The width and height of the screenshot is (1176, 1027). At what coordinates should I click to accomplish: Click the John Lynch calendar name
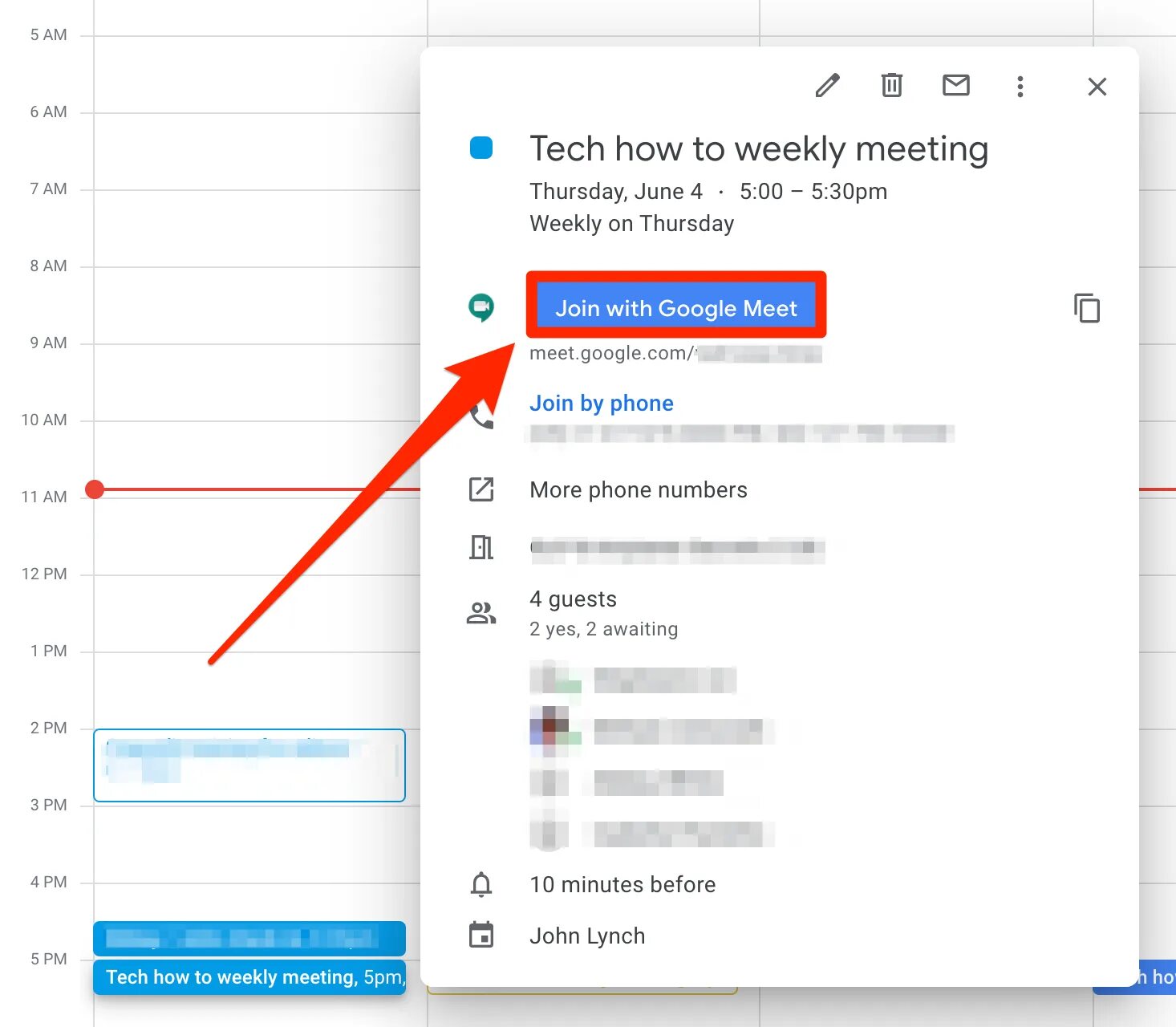587,936
